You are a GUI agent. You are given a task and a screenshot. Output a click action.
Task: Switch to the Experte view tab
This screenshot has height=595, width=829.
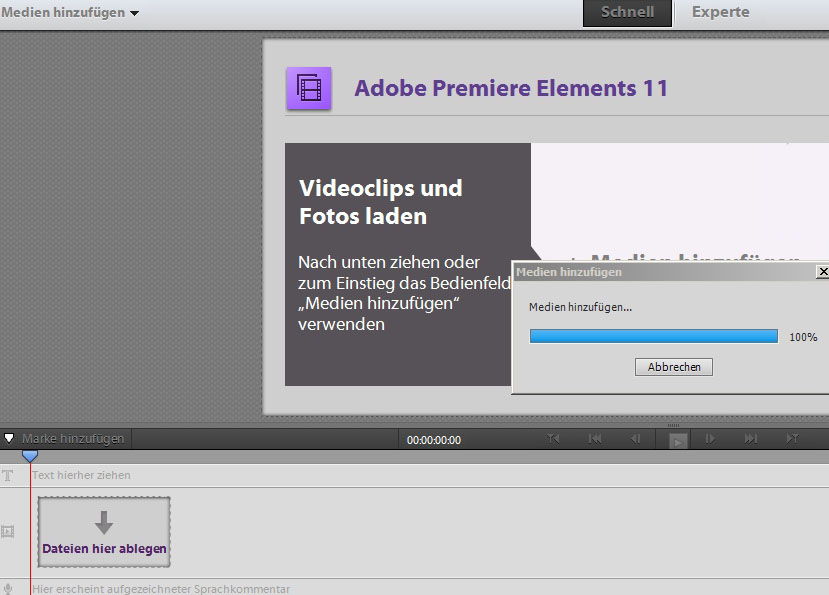click(721, 12)
